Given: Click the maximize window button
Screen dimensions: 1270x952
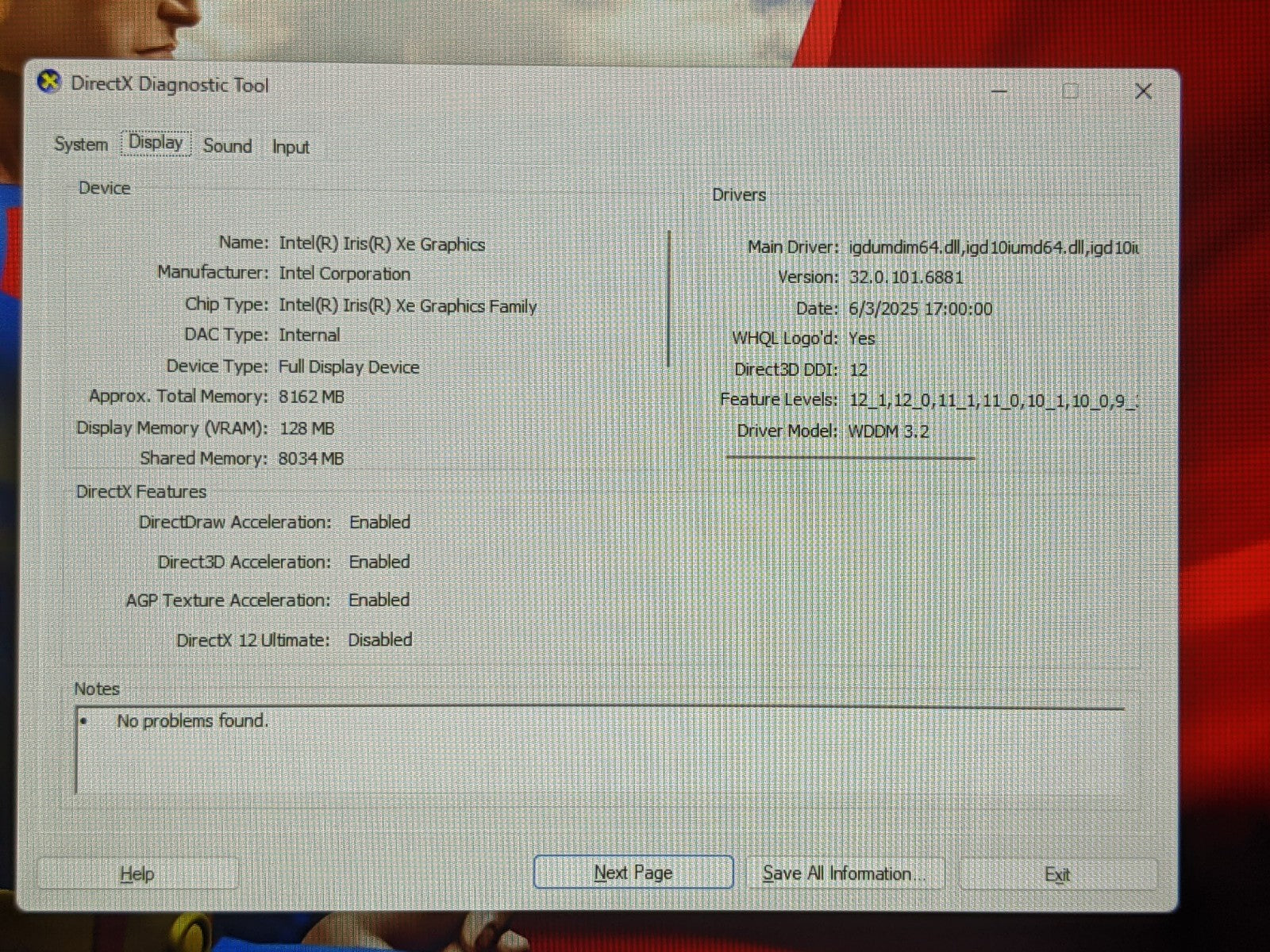Looking at the screenshot, I should click(1070, 91).
